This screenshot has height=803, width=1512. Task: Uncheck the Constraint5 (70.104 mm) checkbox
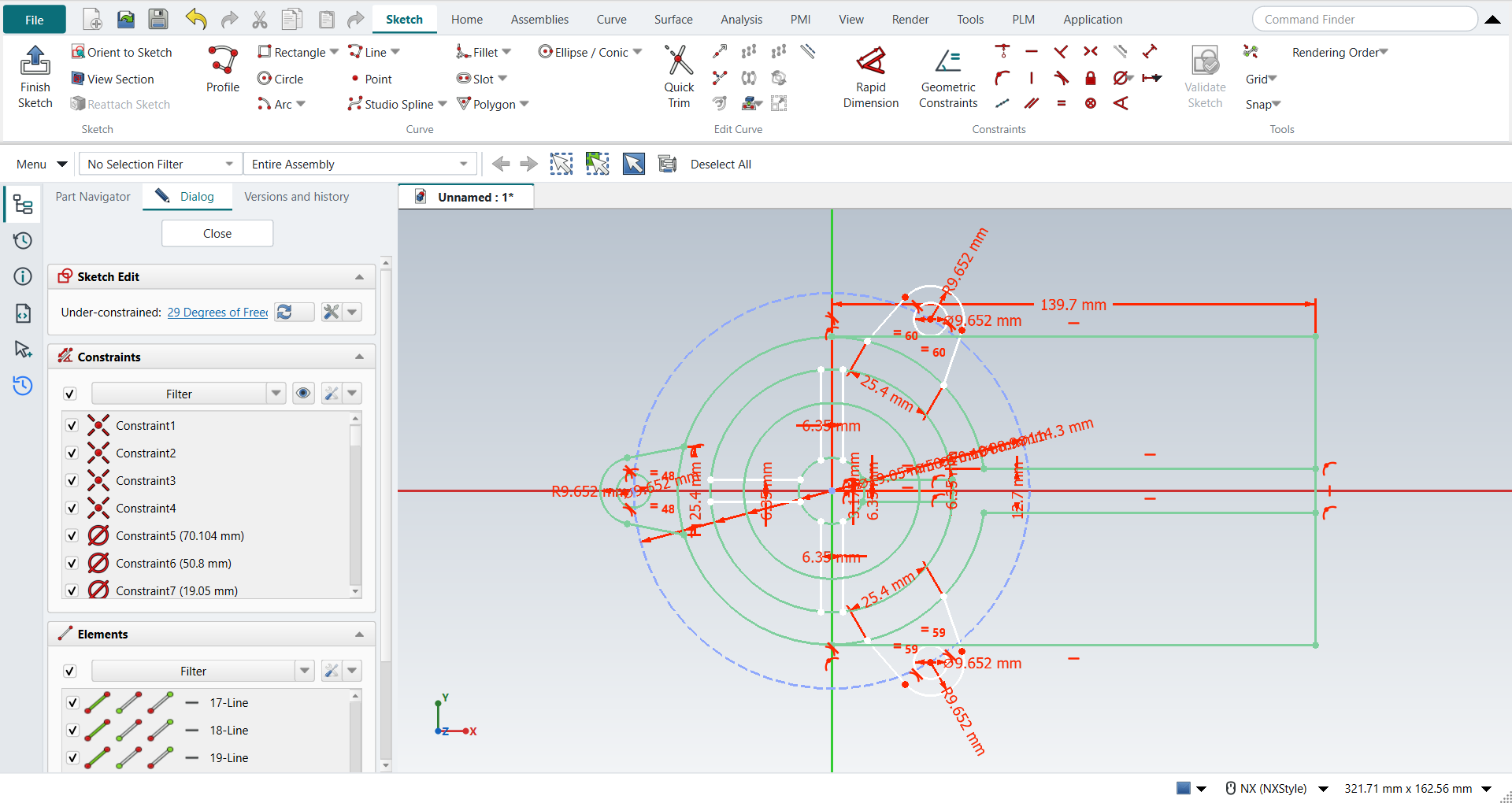coord(72,536)
